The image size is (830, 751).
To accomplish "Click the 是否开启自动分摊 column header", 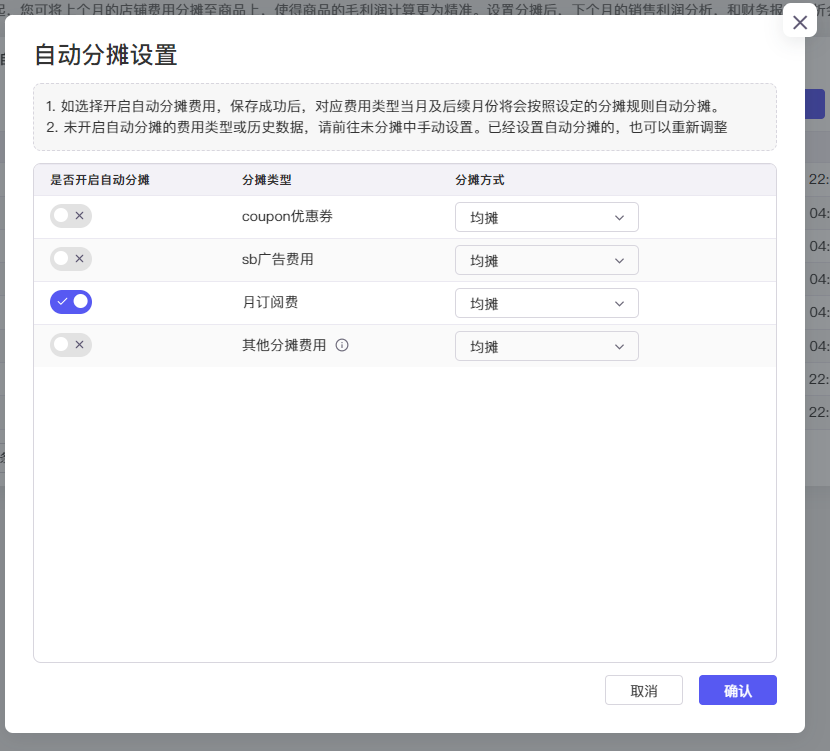I will pyautogui.click(x=100, y=180).
